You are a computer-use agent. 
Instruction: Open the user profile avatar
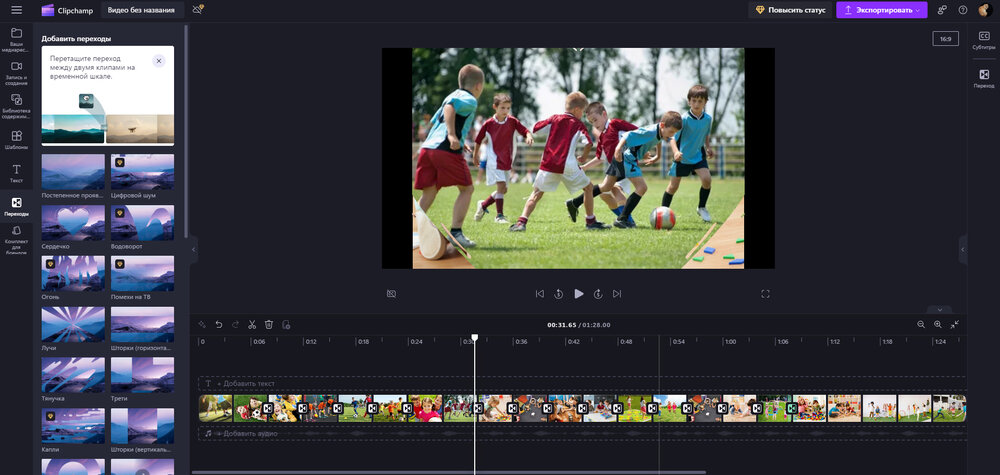(x=983, y=10)
